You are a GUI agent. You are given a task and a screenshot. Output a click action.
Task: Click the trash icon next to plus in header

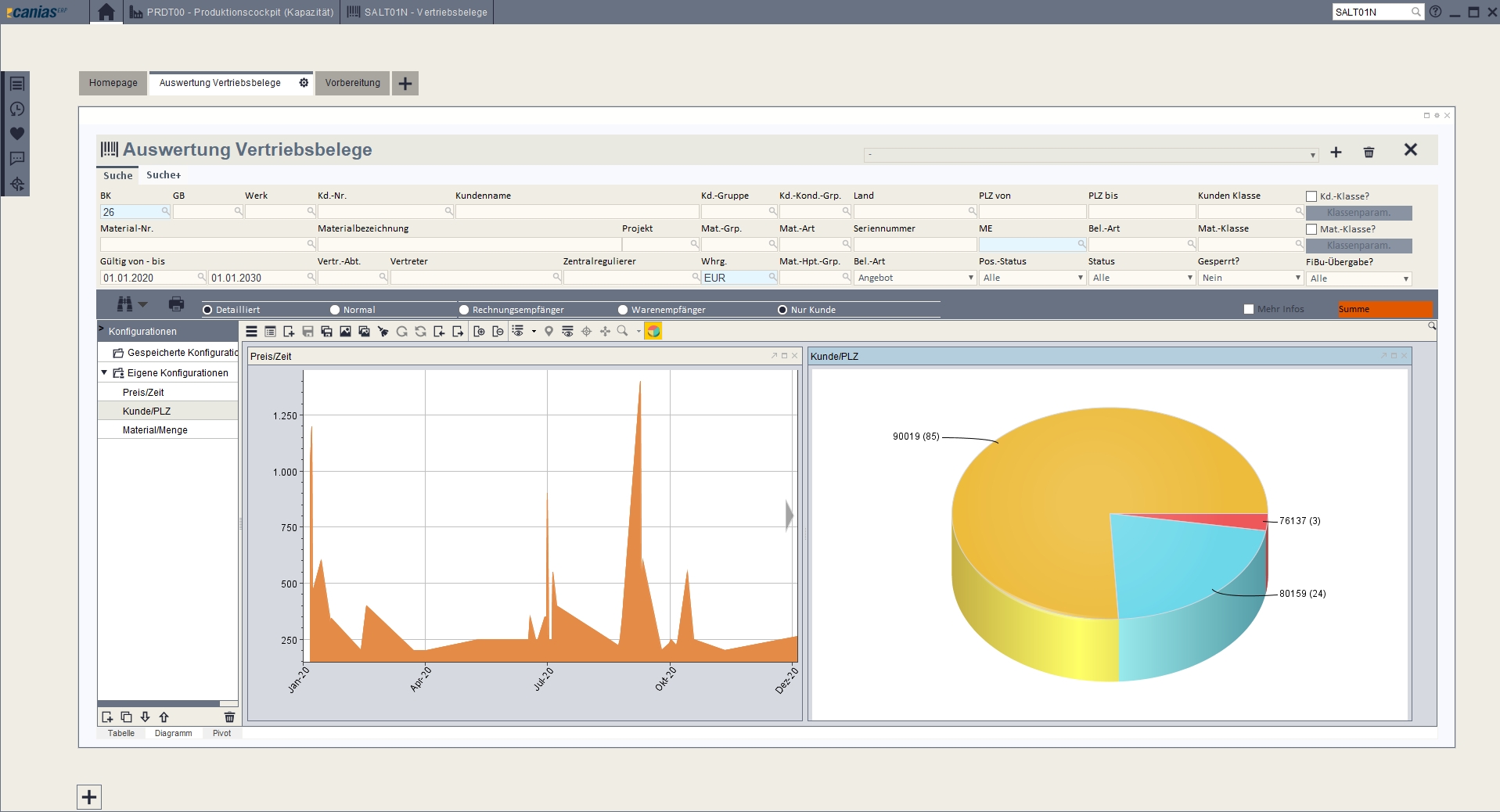pos(1369,152)
